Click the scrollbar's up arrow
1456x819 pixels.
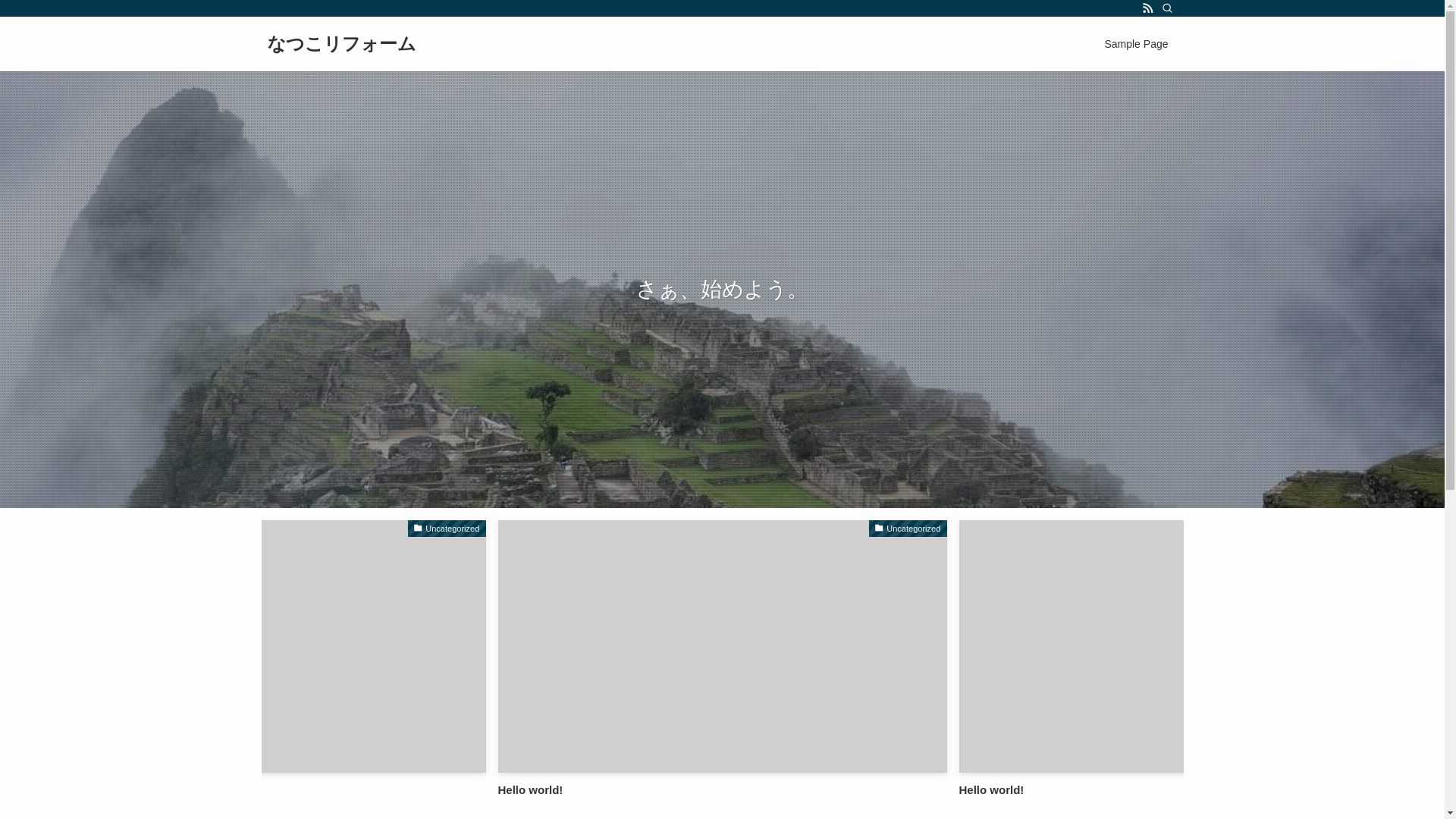(1450, 5)
